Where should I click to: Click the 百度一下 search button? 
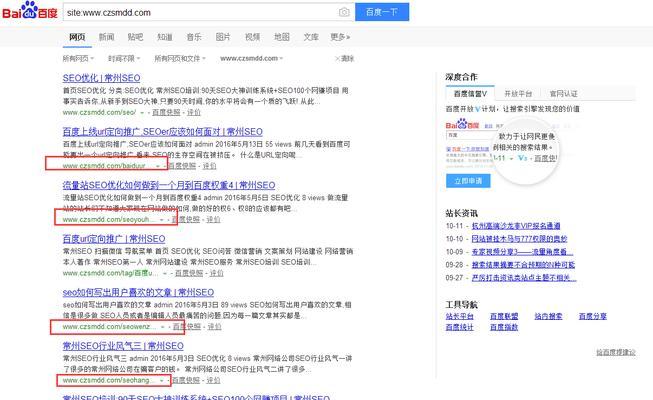point(382,12)
